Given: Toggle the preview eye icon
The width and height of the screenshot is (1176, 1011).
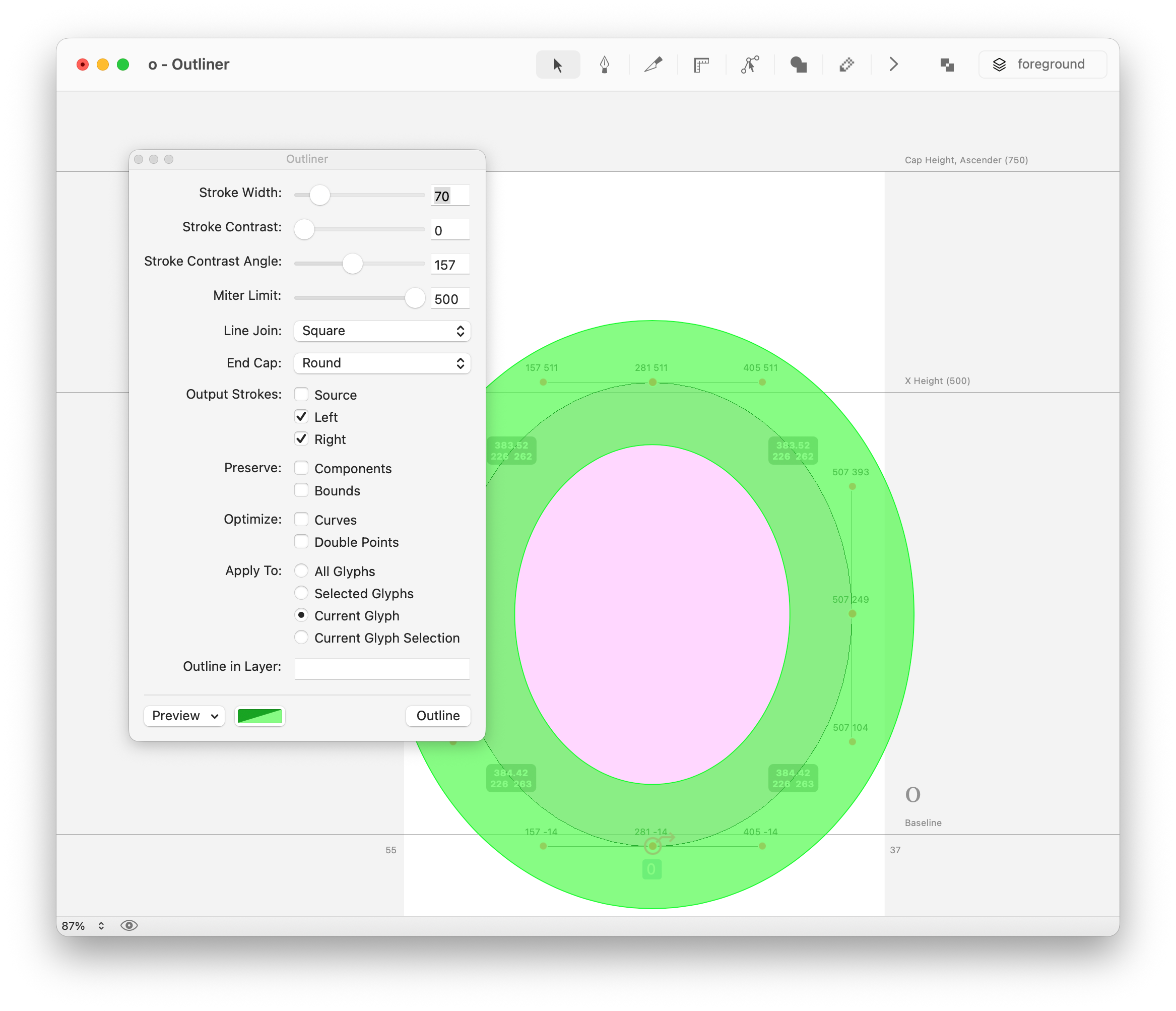Looking at the screenshot, I should [x=129, y=925].
